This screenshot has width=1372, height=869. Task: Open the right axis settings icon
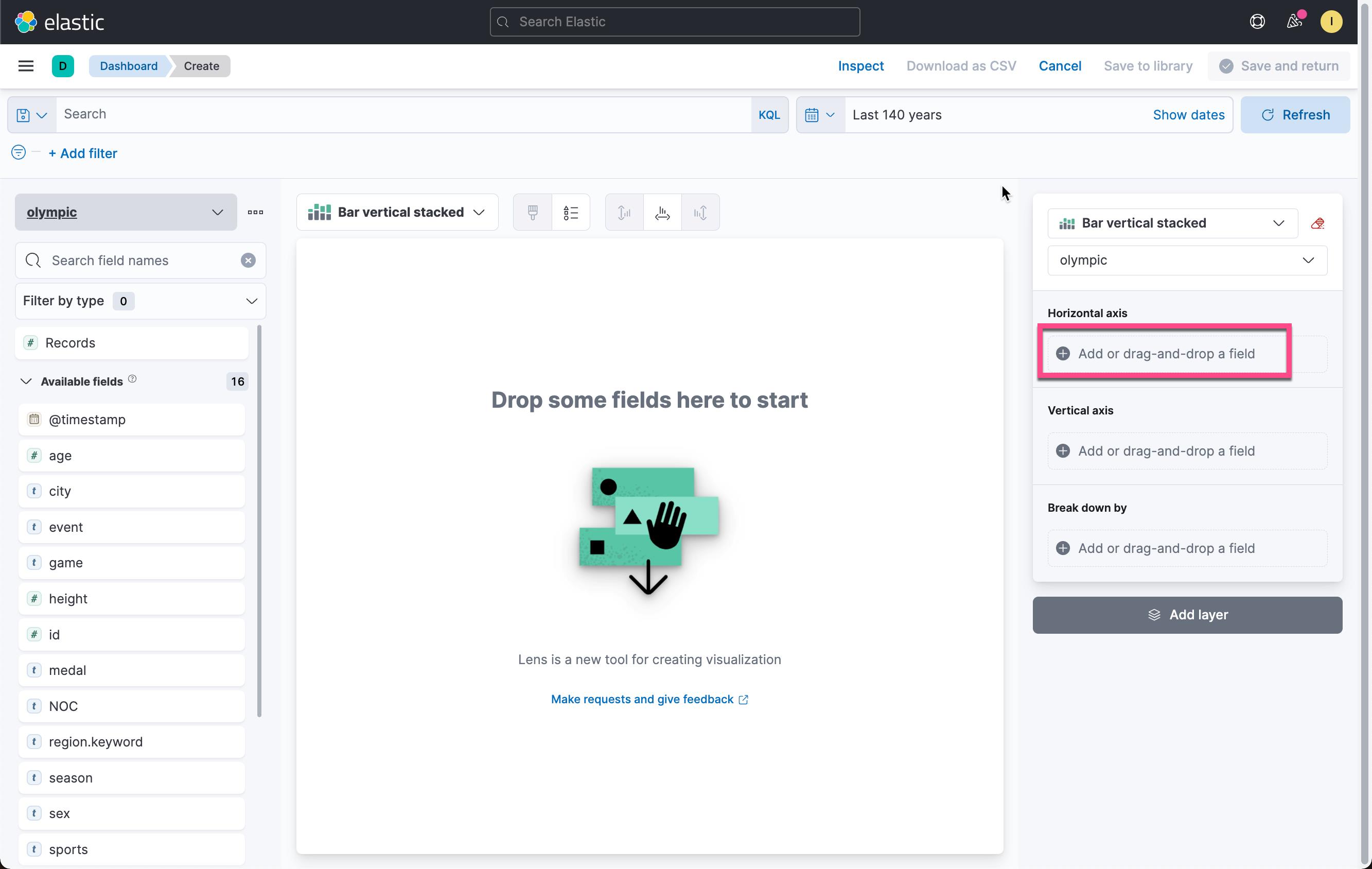click(700, 213)
